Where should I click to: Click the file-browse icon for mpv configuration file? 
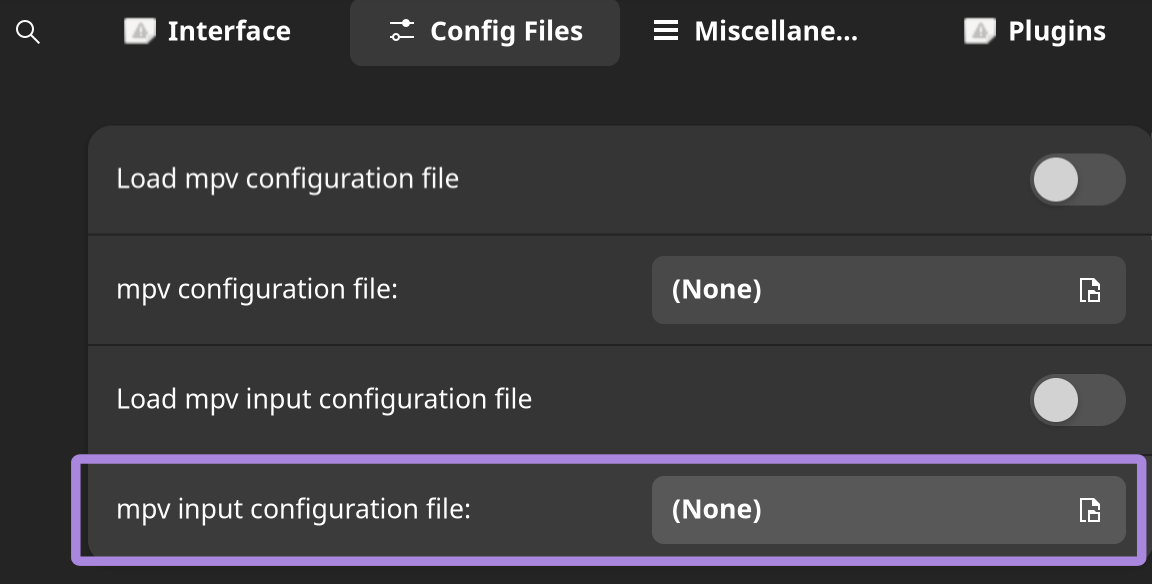tap(1091, 290)
